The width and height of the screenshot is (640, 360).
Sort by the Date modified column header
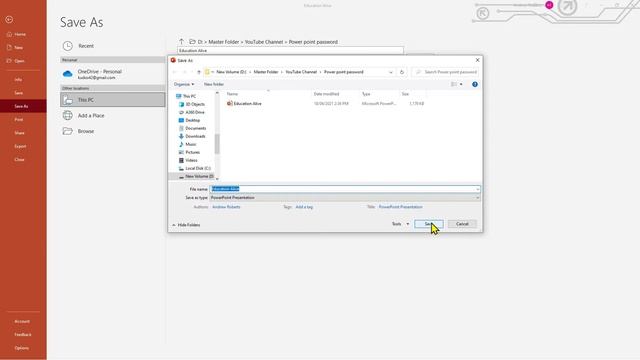pyautogui.click(x=327, y=94)
